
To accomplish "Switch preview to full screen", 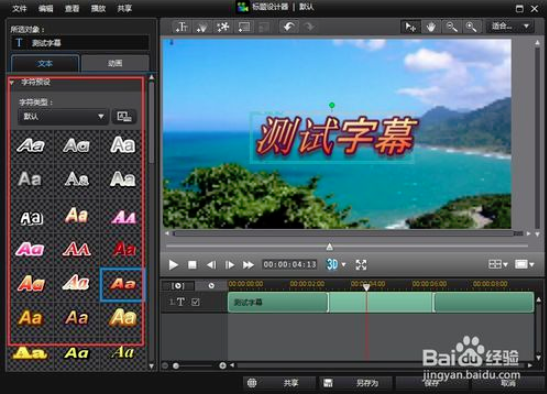I will click(x=361, y=265).
